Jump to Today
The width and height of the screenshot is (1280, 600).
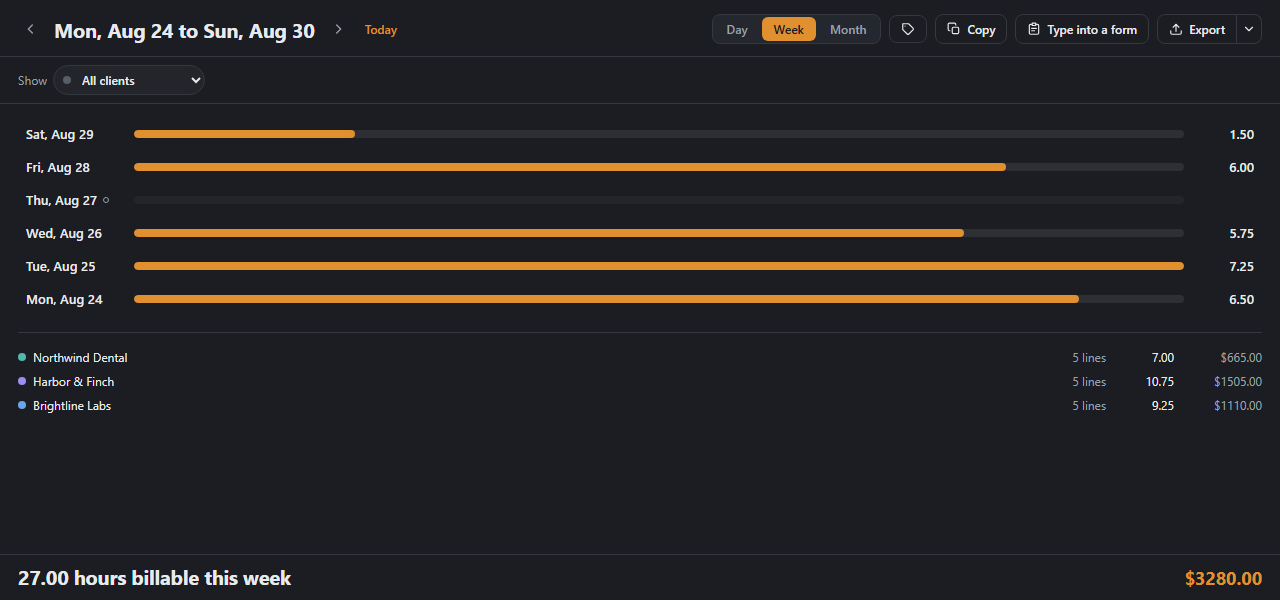pos(381,30)
